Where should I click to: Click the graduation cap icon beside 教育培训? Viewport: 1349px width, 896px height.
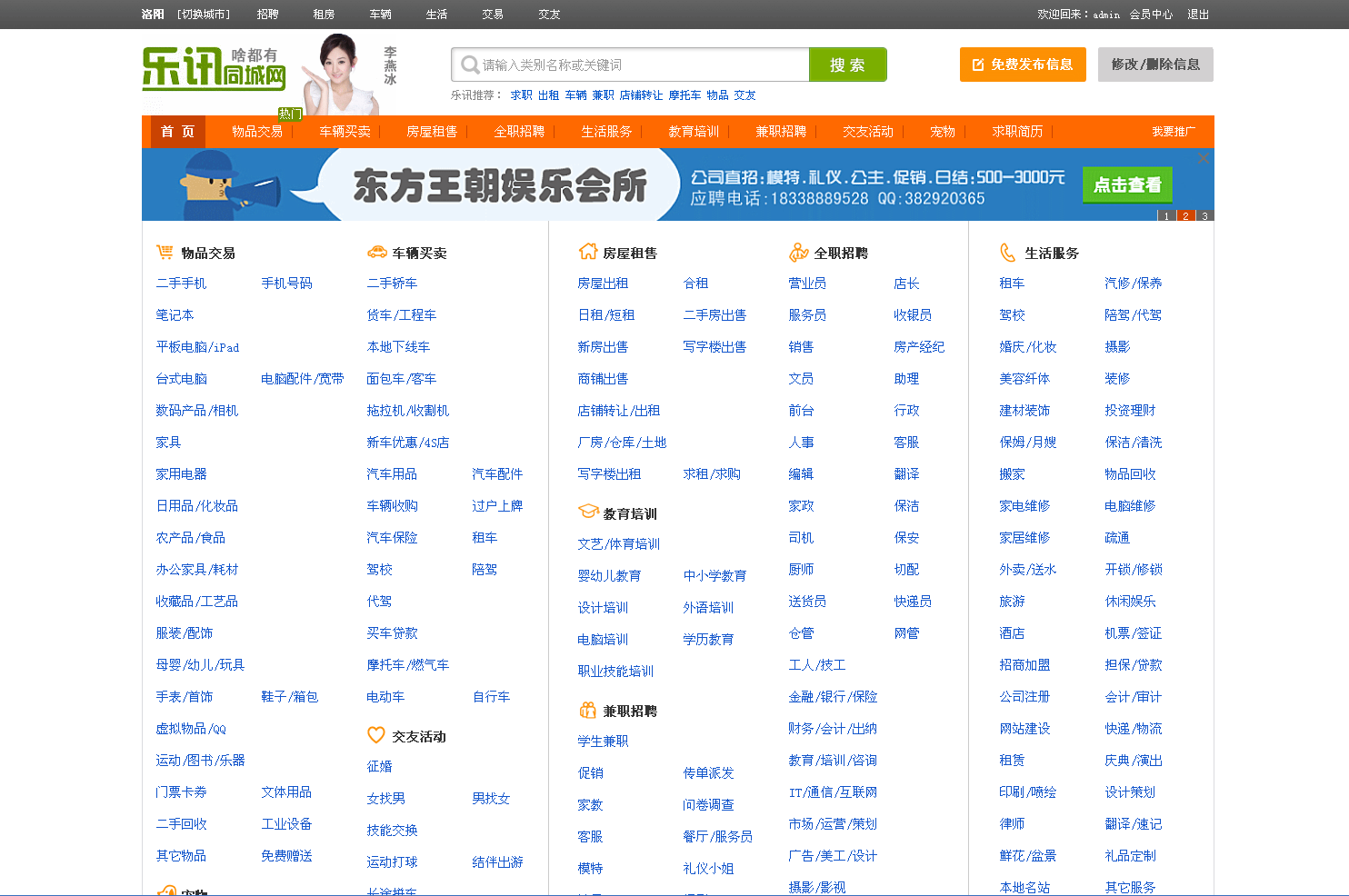click(588, 513)
